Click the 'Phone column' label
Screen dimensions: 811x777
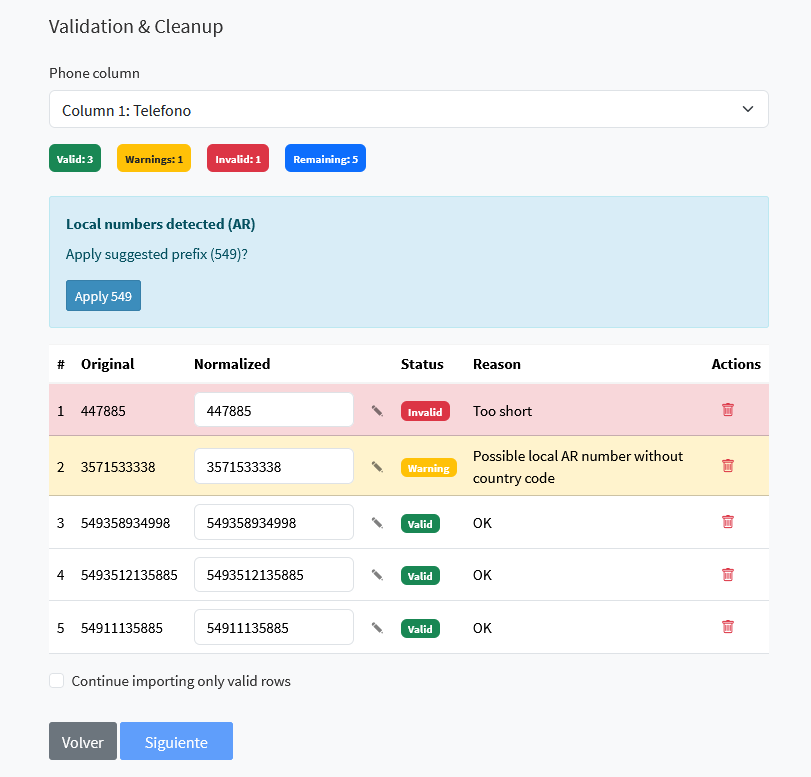coord(94,73)
